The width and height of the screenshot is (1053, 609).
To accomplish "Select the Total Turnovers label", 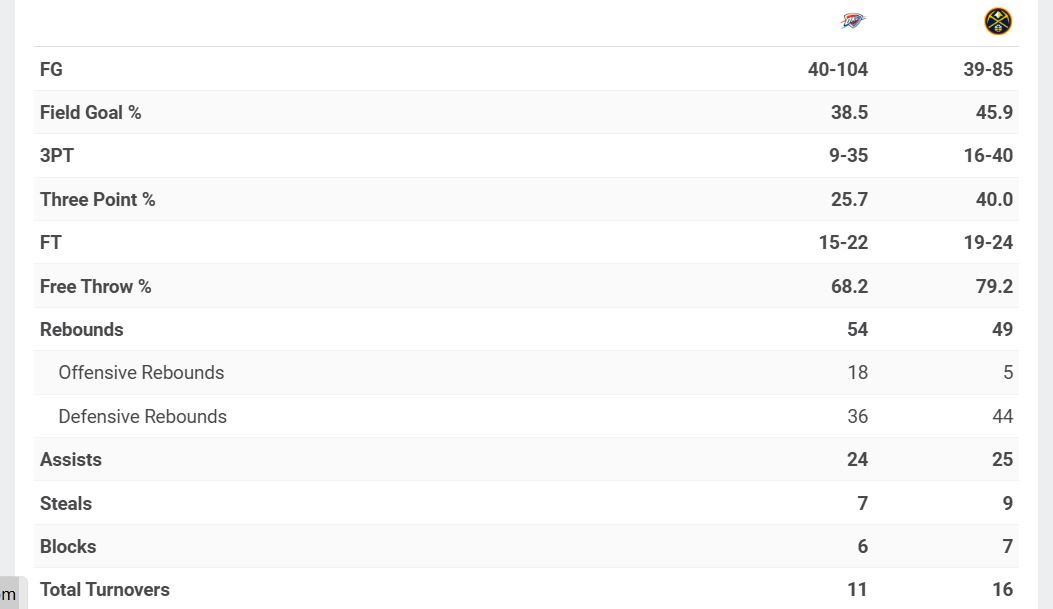I will click(x=104, y=589).
